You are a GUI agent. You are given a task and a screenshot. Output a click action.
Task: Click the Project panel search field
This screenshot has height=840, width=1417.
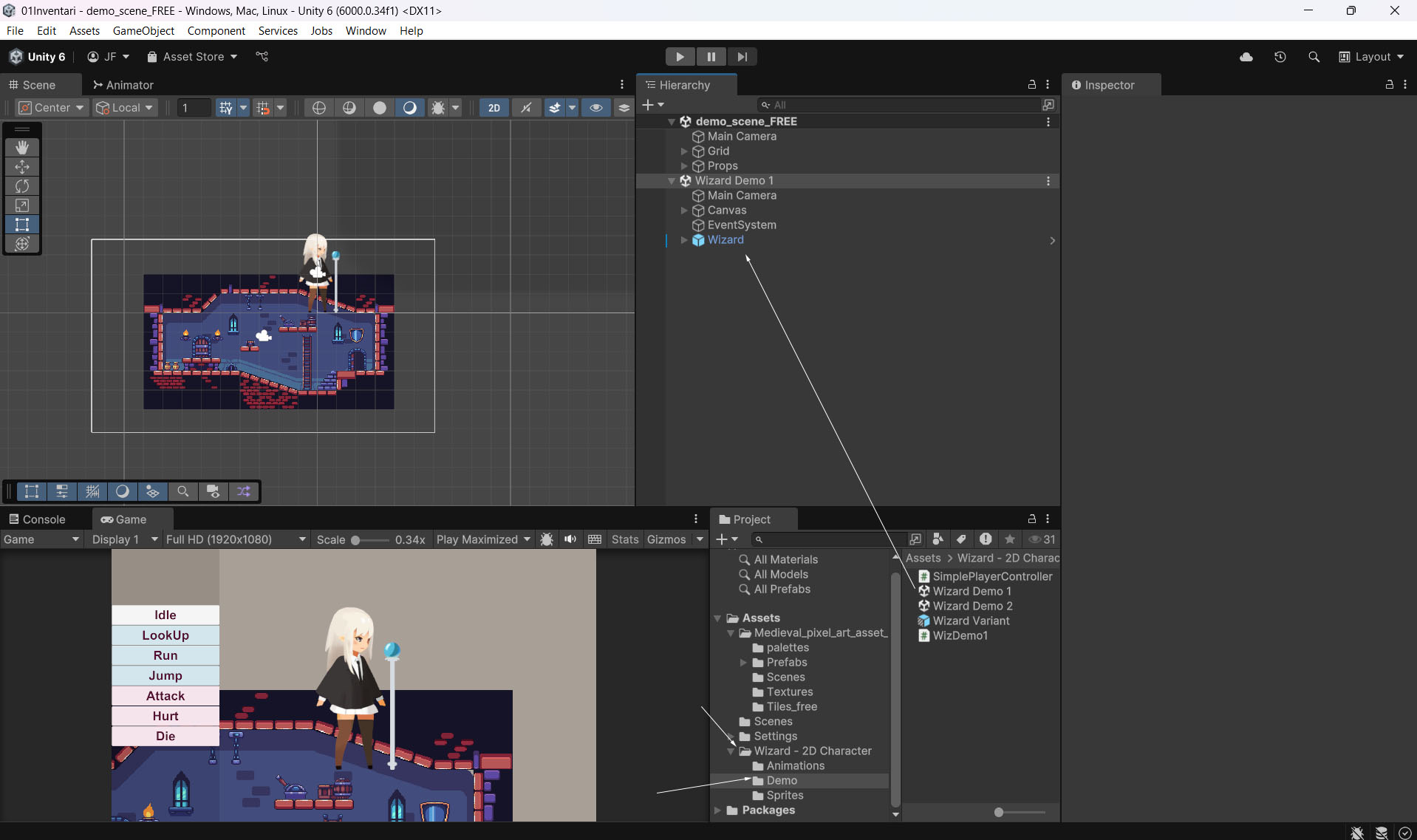(x=831, y=539)
